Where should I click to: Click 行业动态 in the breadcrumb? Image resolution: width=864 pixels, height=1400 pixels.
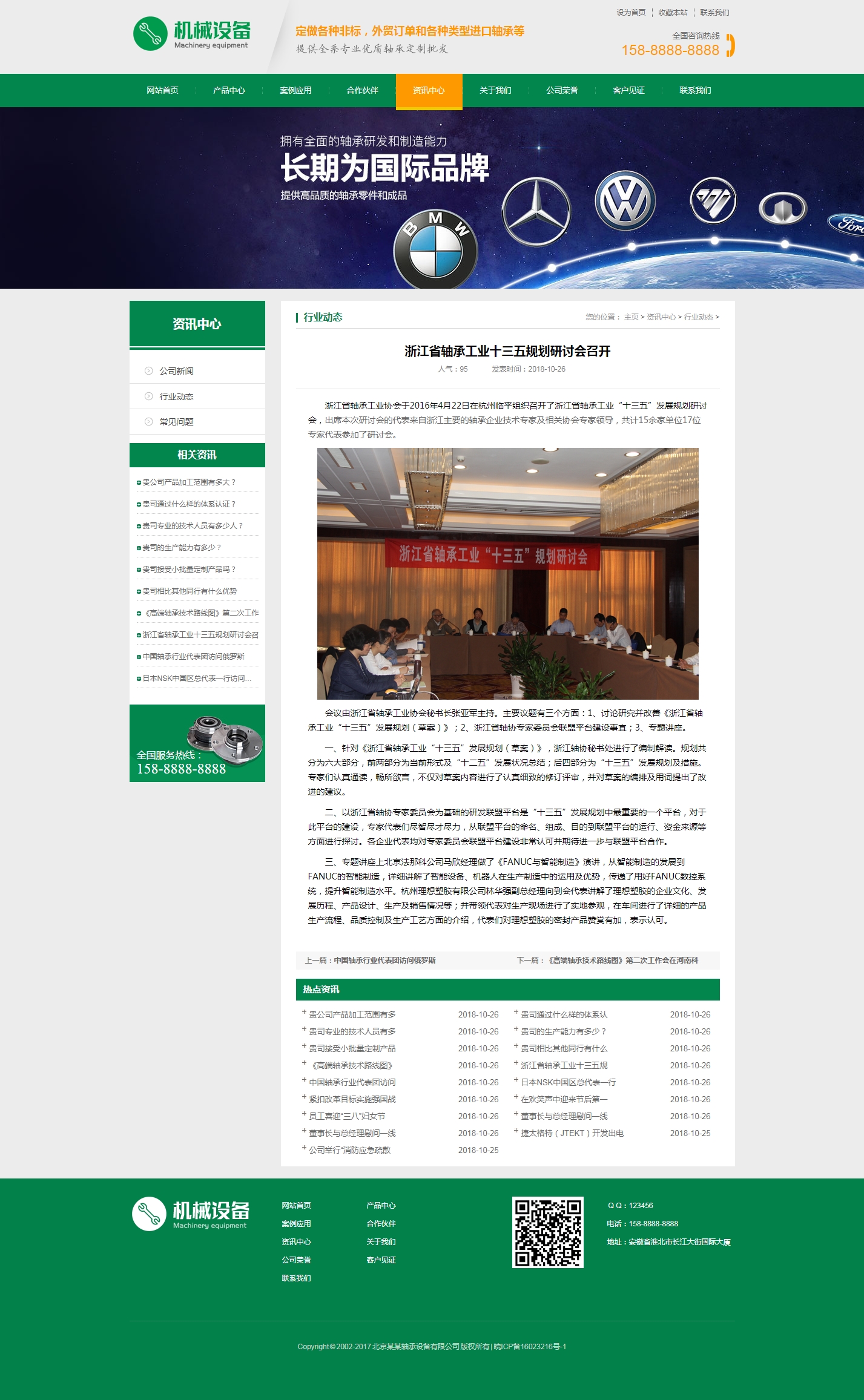tap(699, 317)
